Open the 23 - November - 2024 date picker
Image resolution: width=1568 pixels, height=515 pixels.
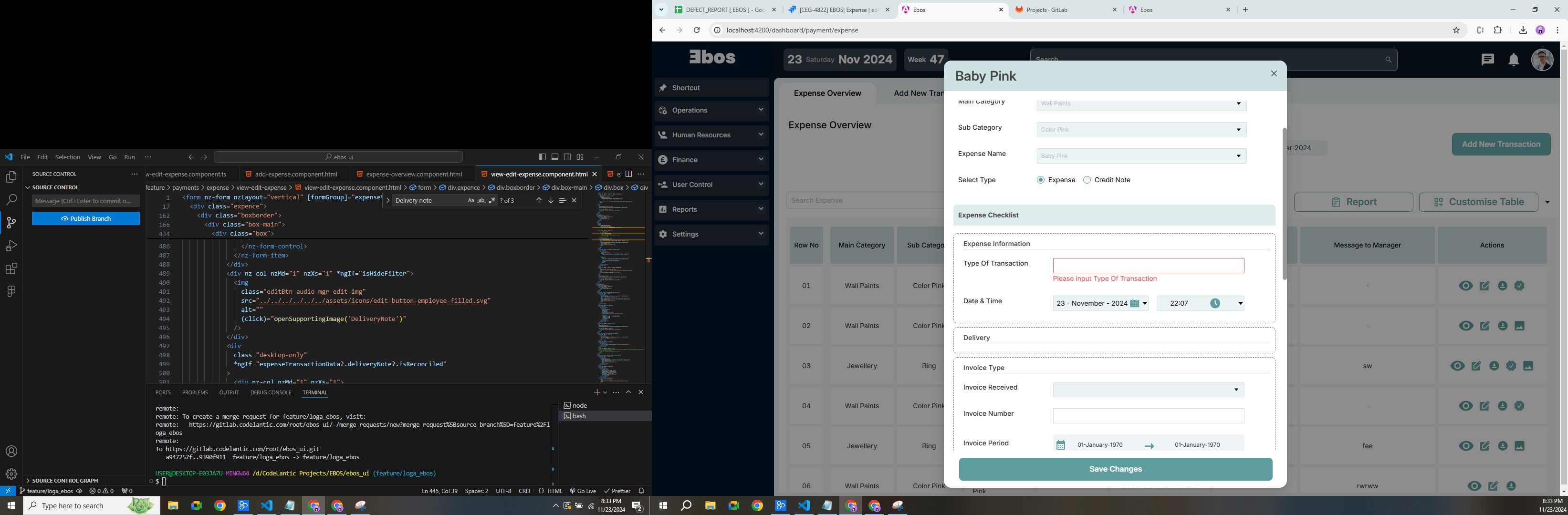pyautogui.click(x=1100, y=303)
